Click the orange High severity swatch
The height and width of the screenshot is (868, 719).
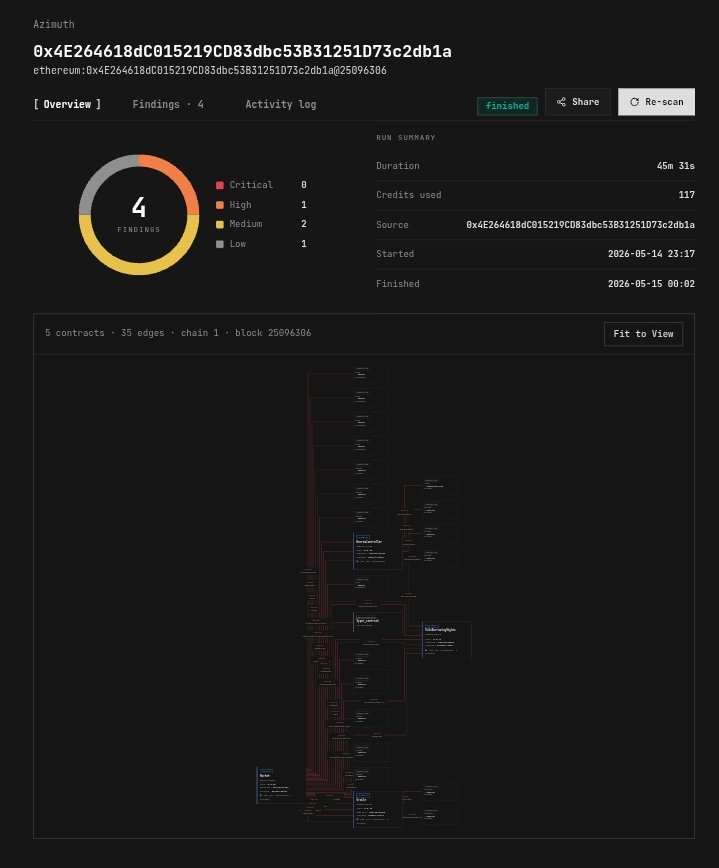(x=220, y=205)
